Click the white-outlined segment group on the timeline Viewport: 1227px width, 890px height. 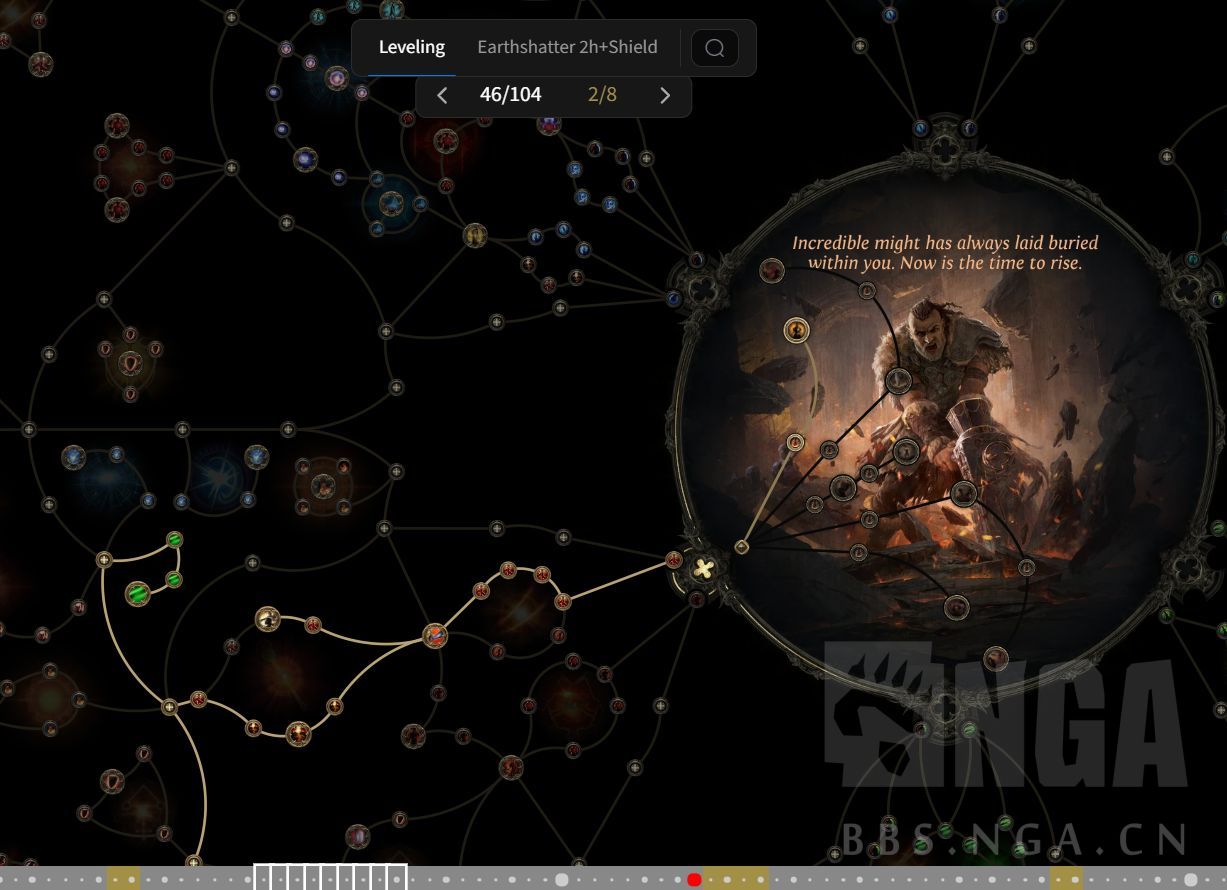[x=330, y=877]
